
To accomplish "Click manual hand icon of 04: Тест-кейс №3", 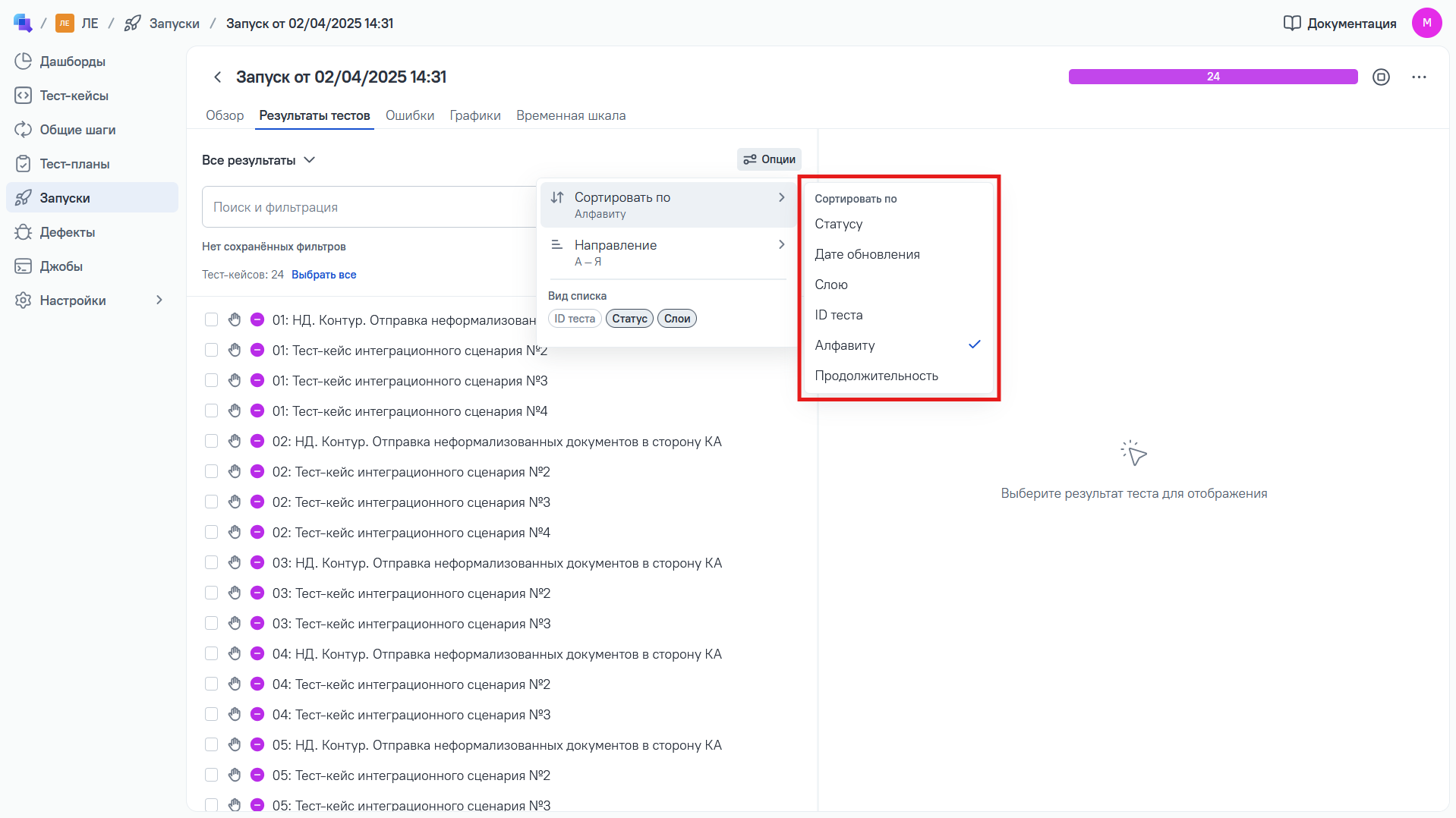I will click(235, 714).
